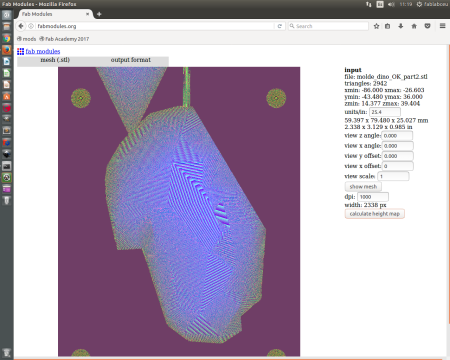Click the fabmodules.org address bar
The image size is (450, 360).
[155, 26]
